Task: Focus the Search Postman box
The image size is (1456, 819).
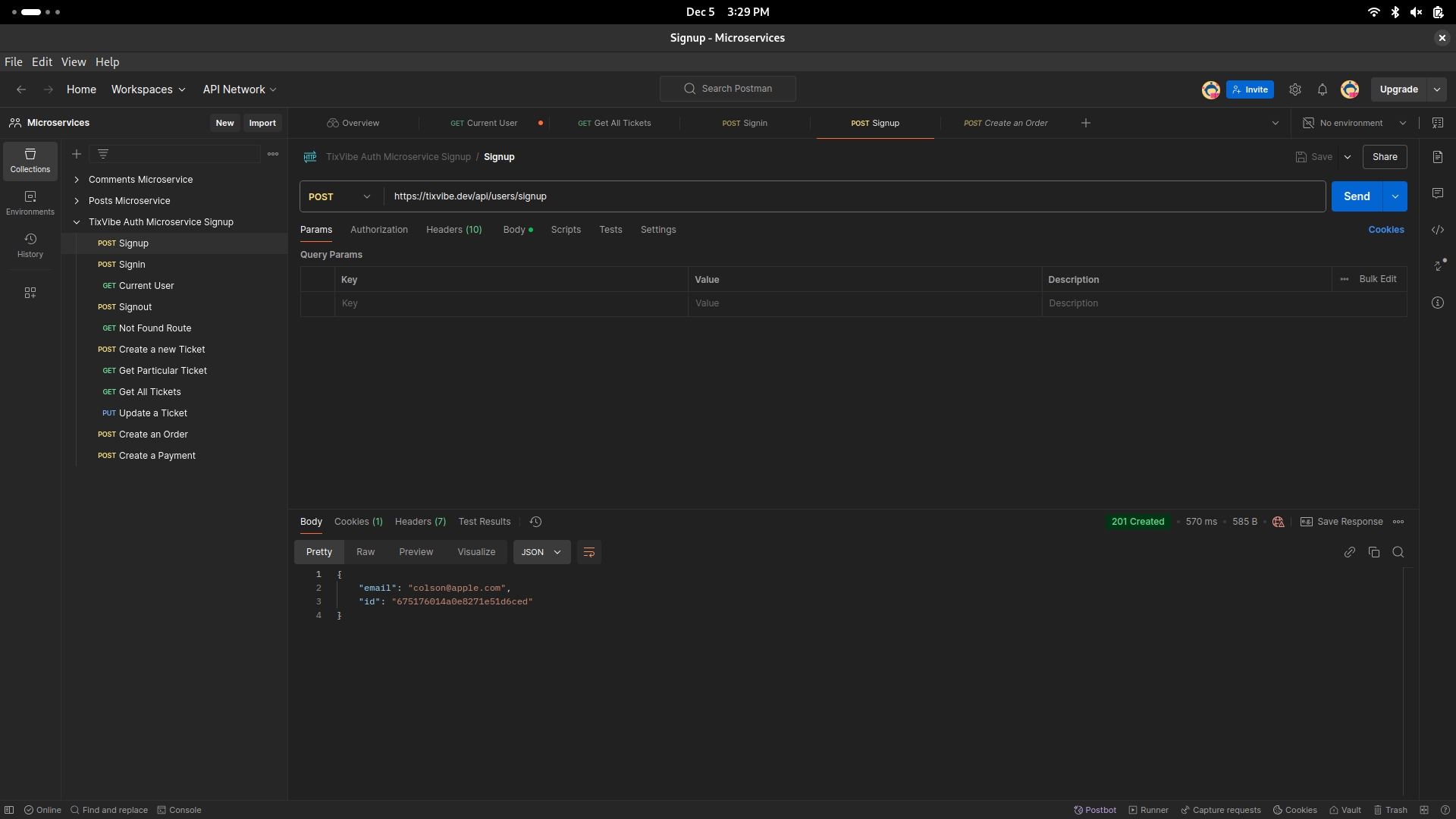Action: [x=728, y=89]
